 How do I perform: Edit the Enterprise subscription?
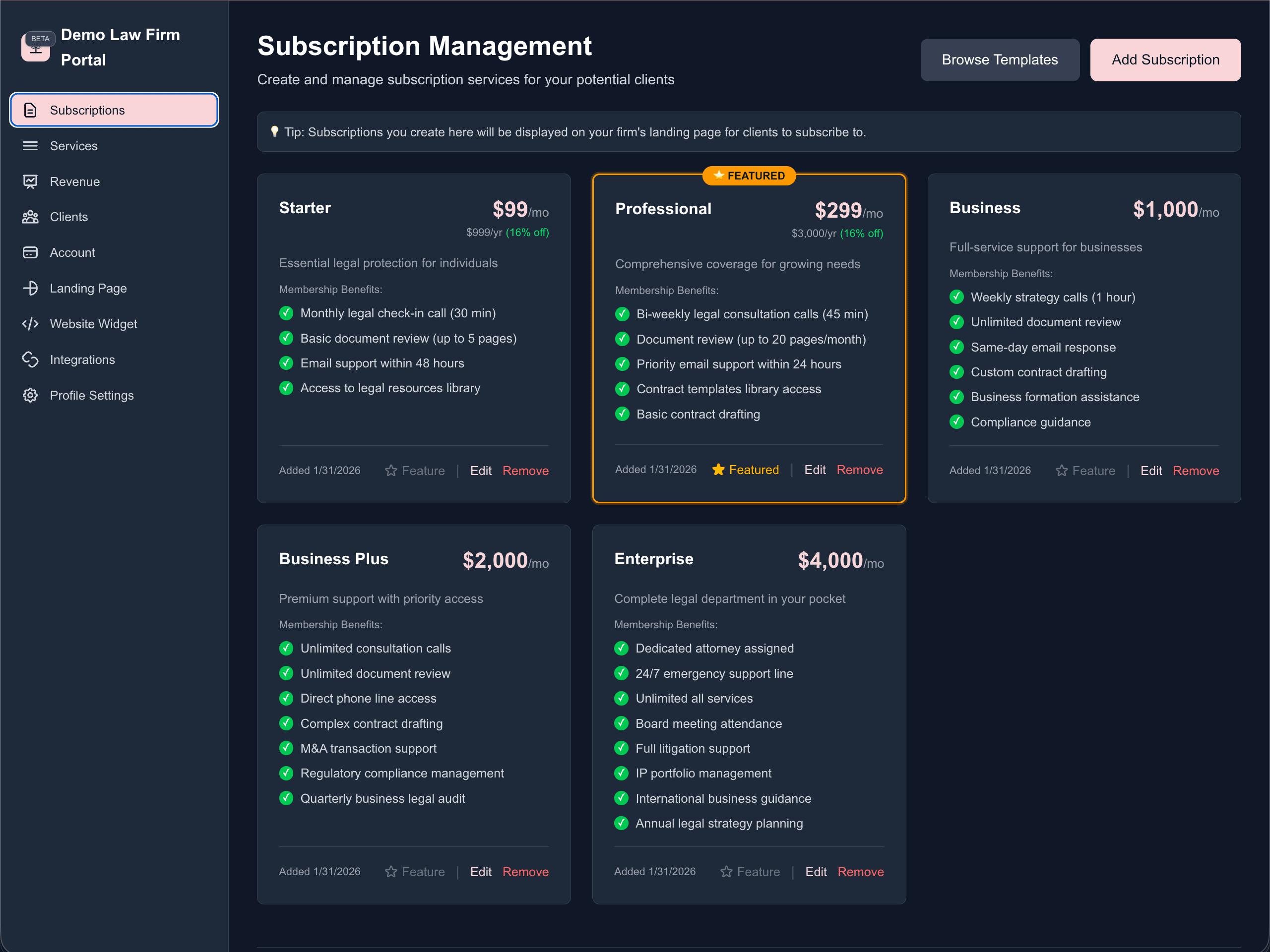pyautogui.click(x=816, y=872)
